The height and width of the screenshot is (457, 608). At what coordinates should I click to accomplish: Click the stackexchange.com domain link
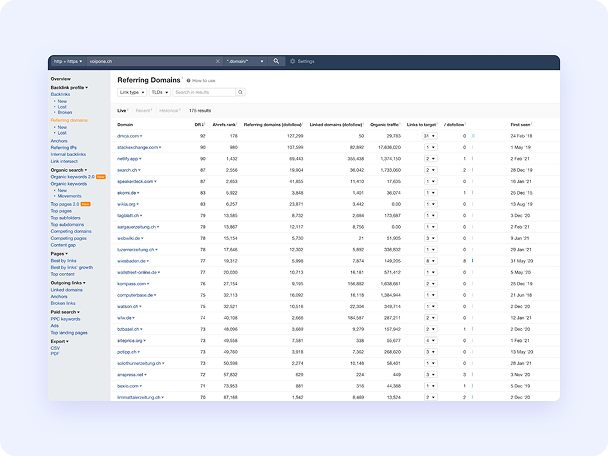click(x=138, y=146)
